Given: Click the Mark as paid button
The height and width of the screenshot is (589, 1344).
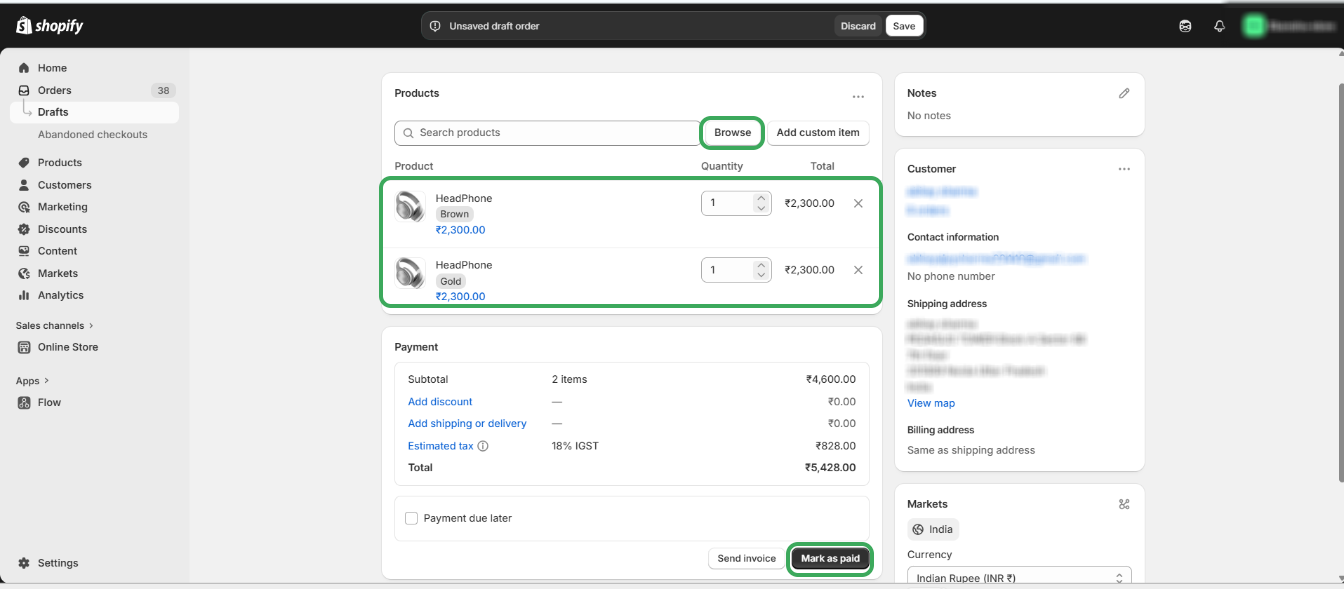Looking at the screenshot, I should pos(830,559).
